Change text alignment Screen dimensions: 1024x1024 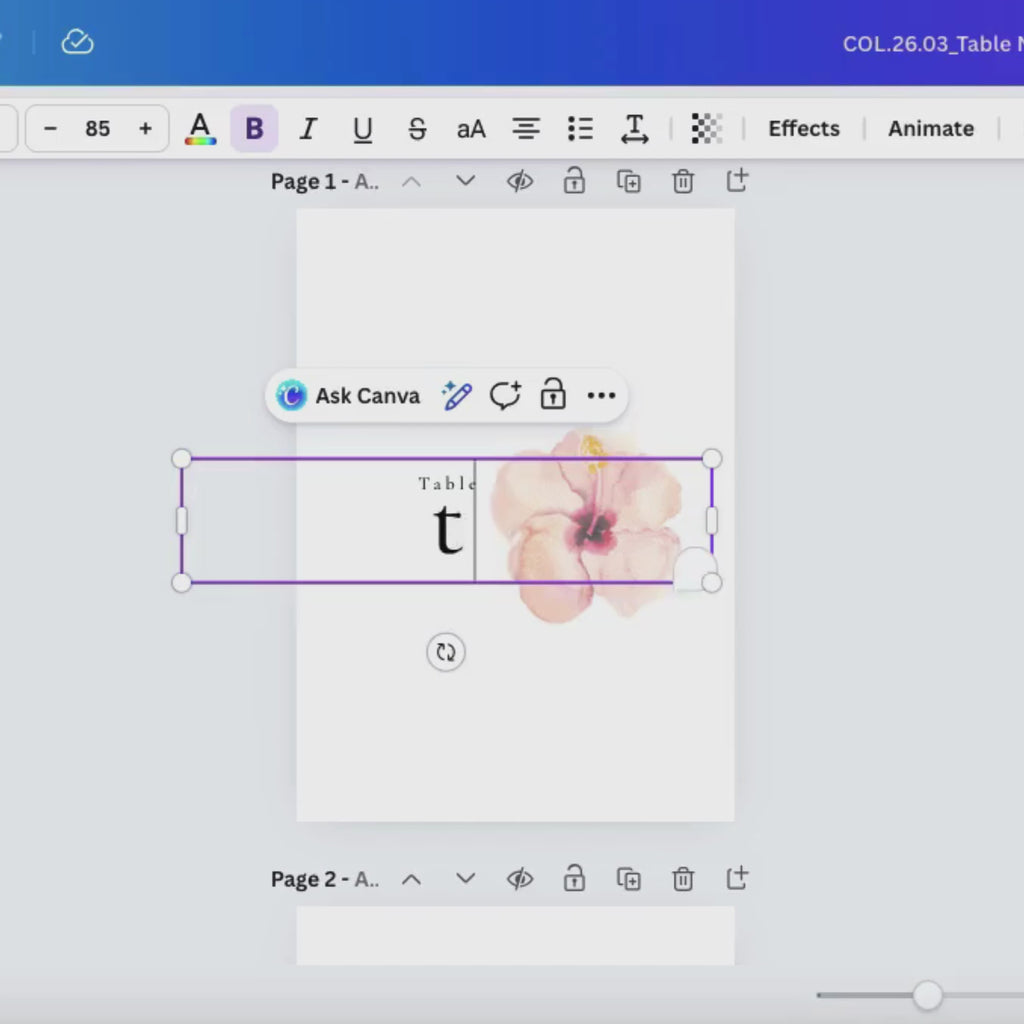[x=526, y=129]
